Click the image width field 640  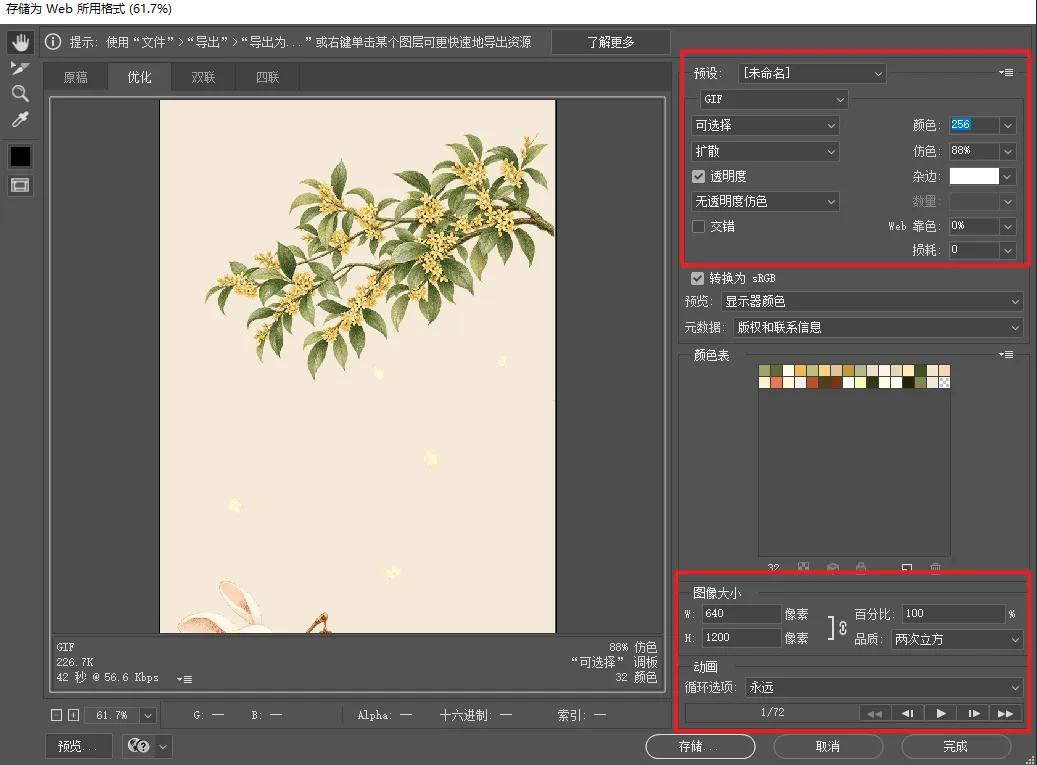tap(741, 614)
